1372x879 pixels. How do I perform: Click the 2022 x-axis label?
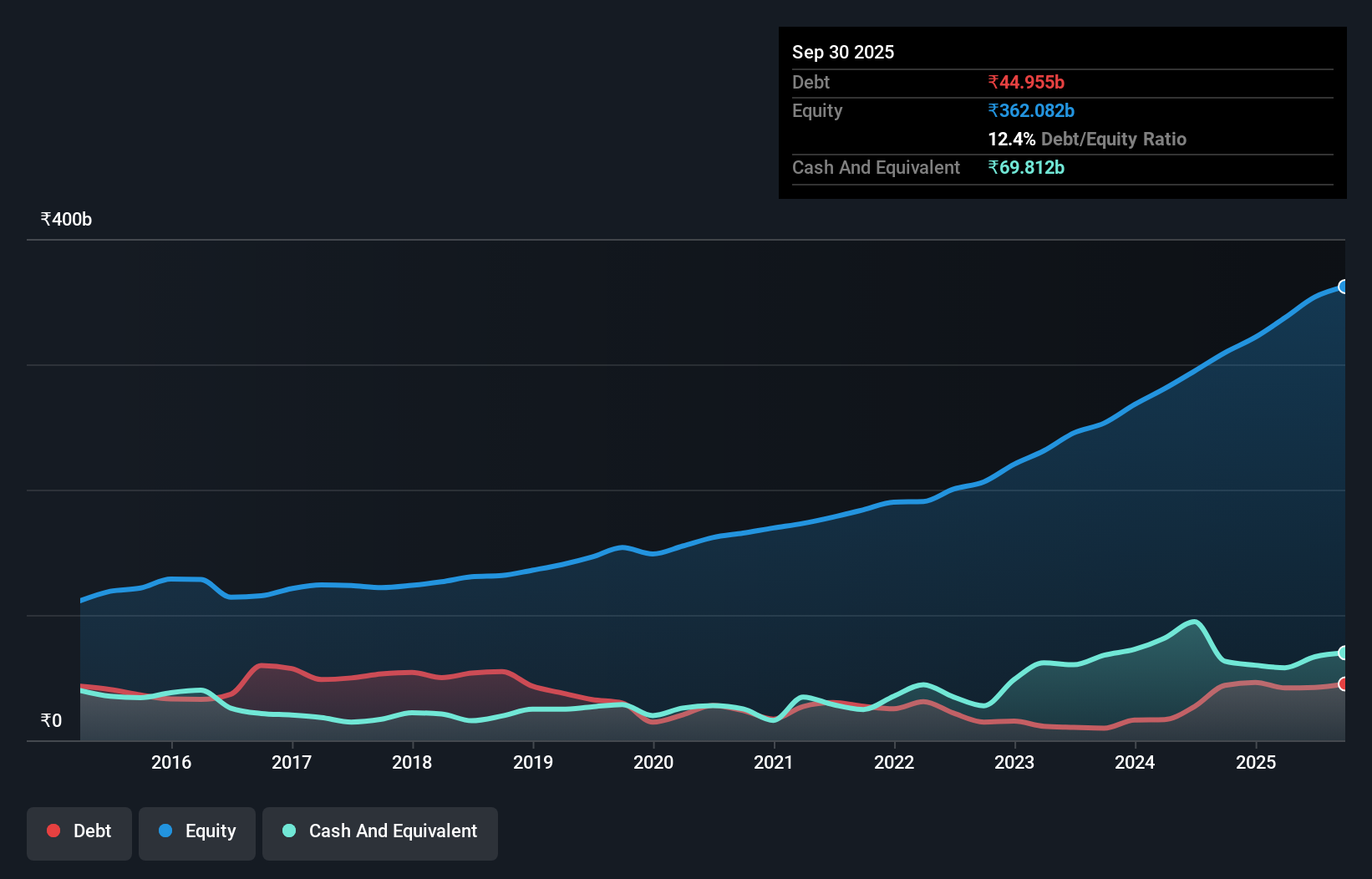(x=894, y=762)
